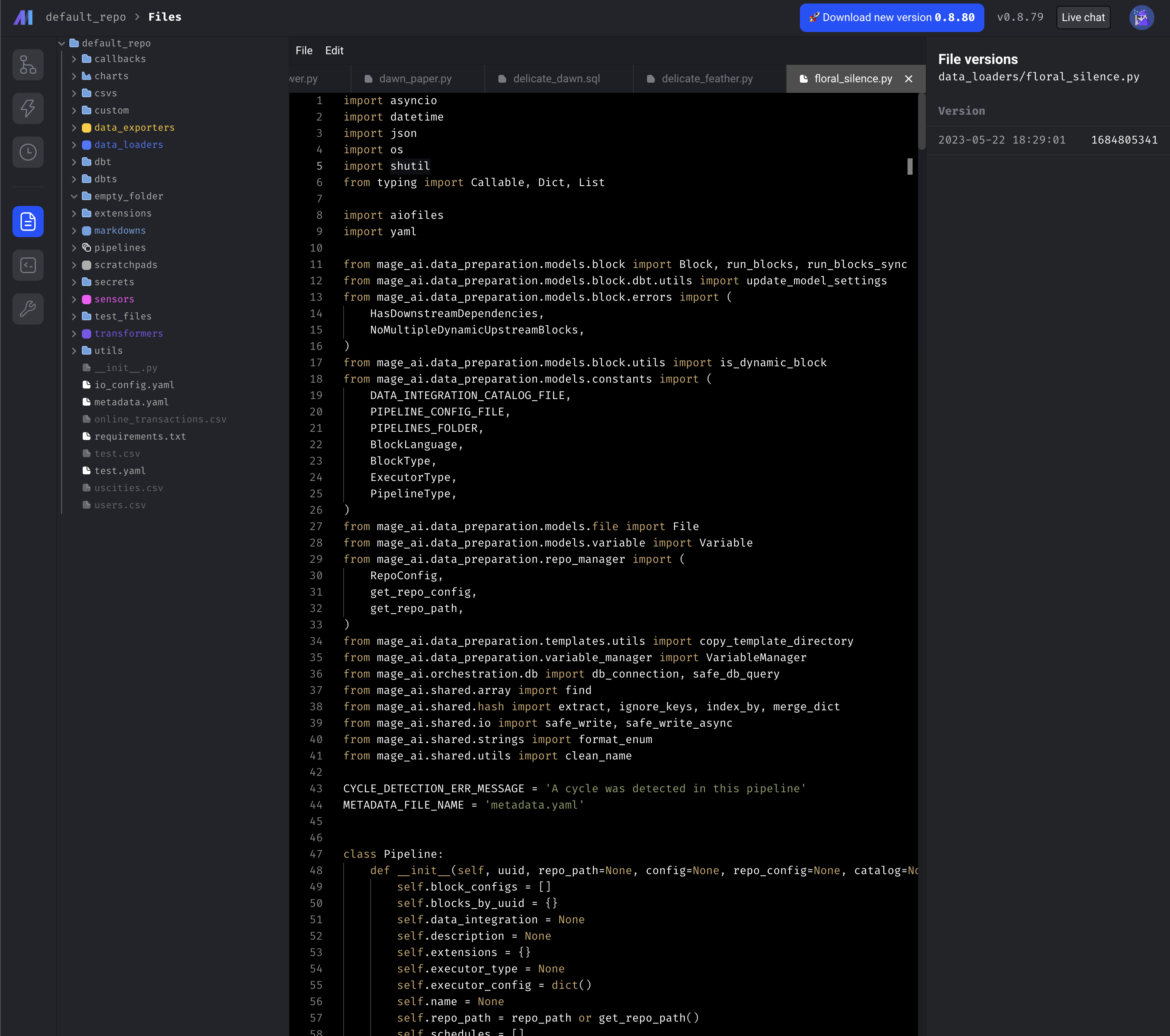The height and width of the screenshot is (1036, 1170).
Task: Open the Edit menu
Action: pyautogui.click(x=334, y=50)
